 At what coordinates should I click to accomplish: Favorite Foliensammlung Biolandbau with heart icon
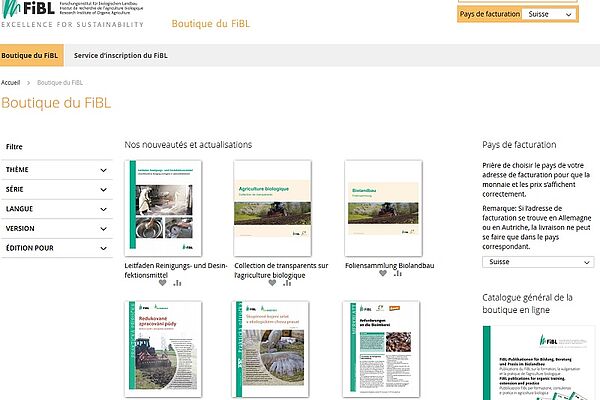click(x=383, y=273)
